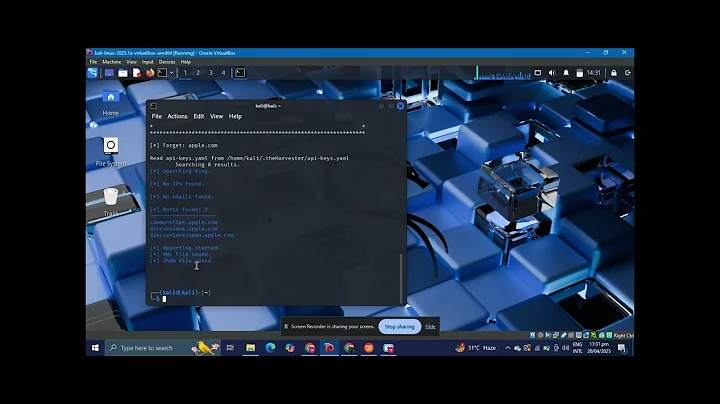Click the Windows taskbar date and time
The image size is (720, 404).
pos(599,348)
